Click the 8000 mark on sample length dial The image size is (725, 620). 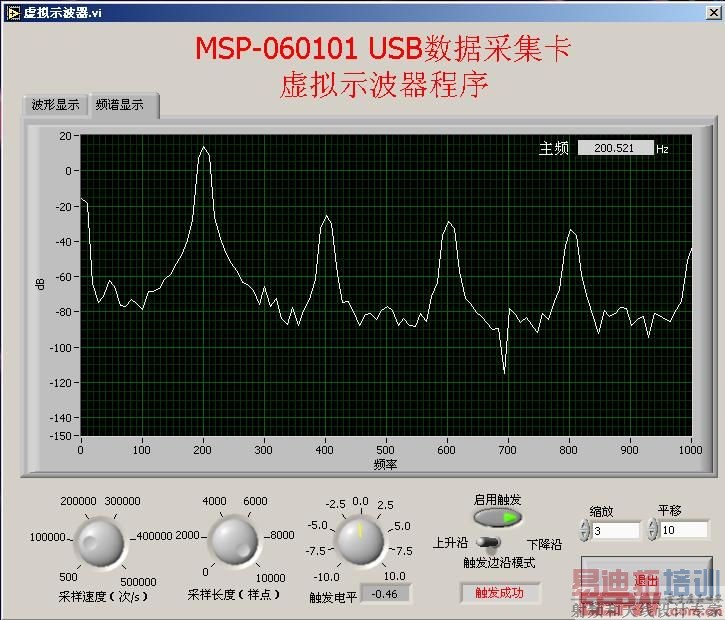coord(282,535)
